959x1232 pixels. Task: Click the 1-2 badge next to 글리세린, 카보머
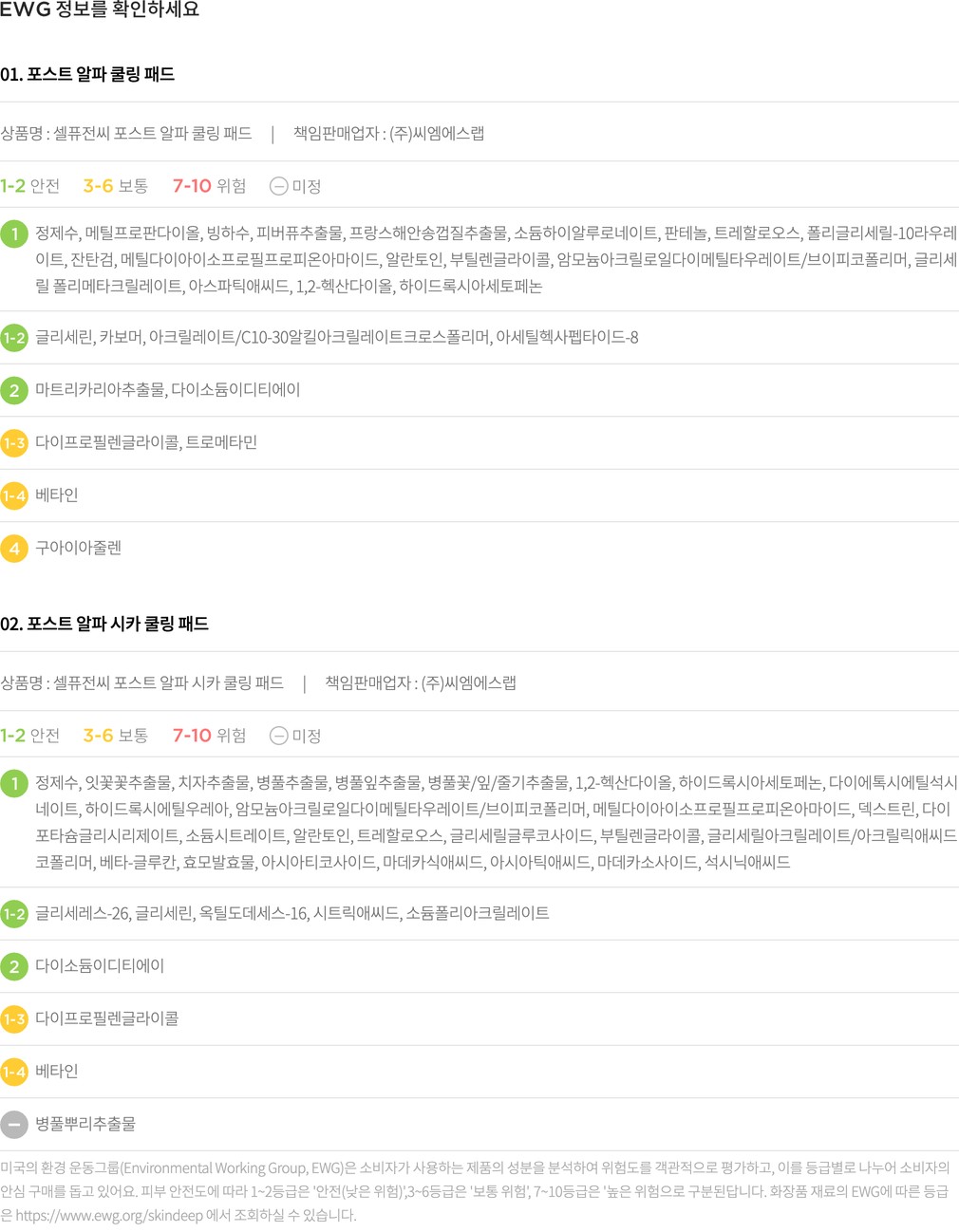click(x=14, y=338)
